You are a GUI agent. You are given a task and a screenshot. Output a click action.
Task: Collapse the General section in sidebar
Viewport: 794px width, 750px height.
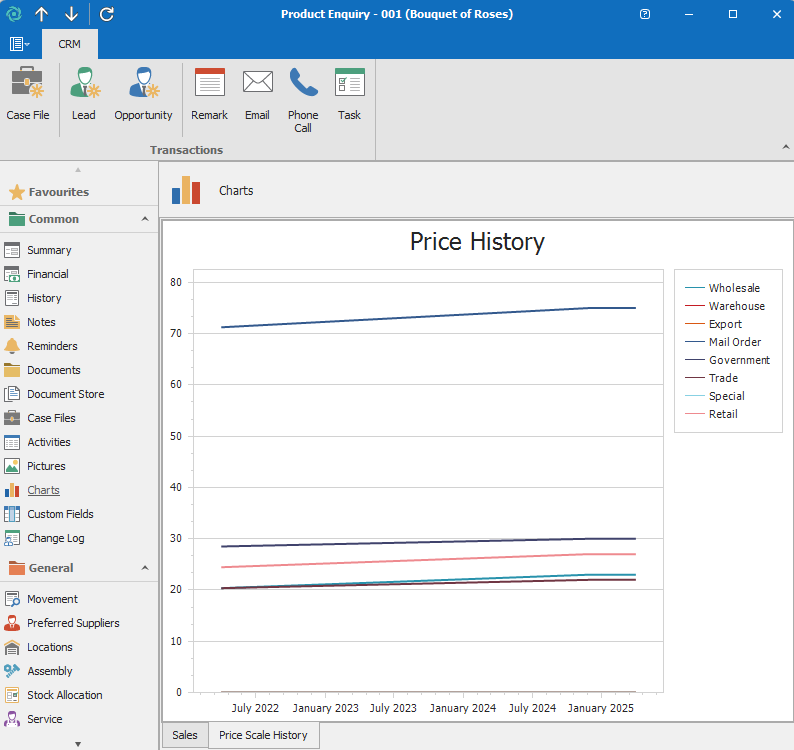pyautogui.click(x=145, y=568)
